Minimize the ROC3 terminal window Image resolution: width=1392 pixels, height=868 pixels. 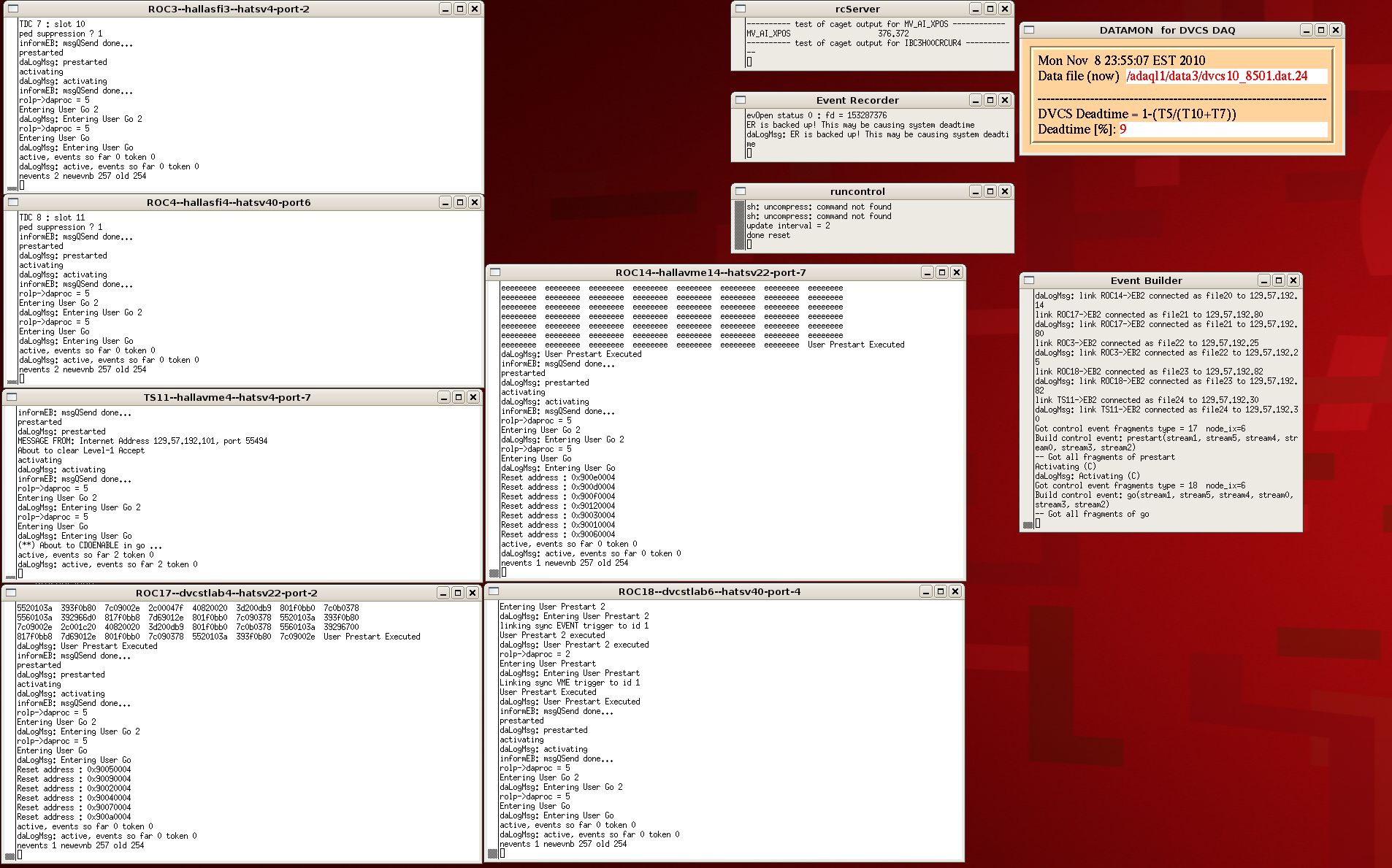445,9
